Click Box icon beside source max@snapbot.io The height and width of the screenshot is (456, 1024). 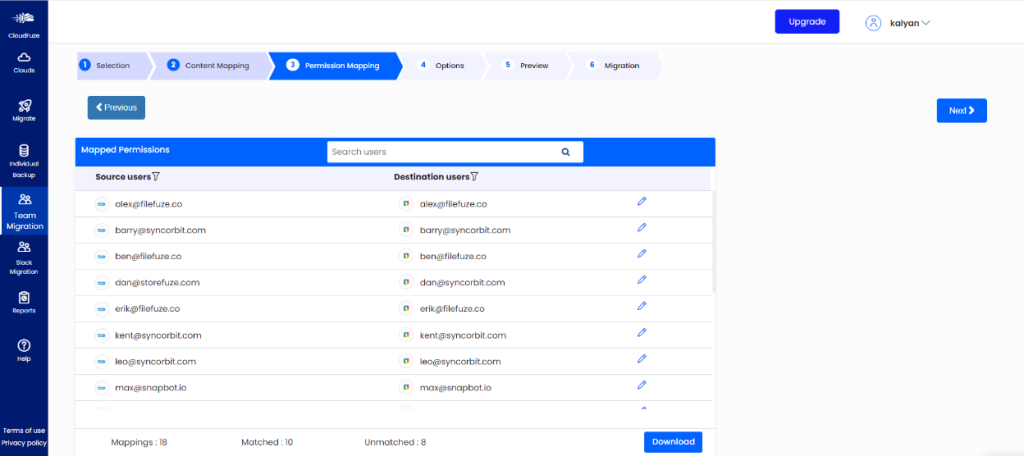[x=101, y=387]
